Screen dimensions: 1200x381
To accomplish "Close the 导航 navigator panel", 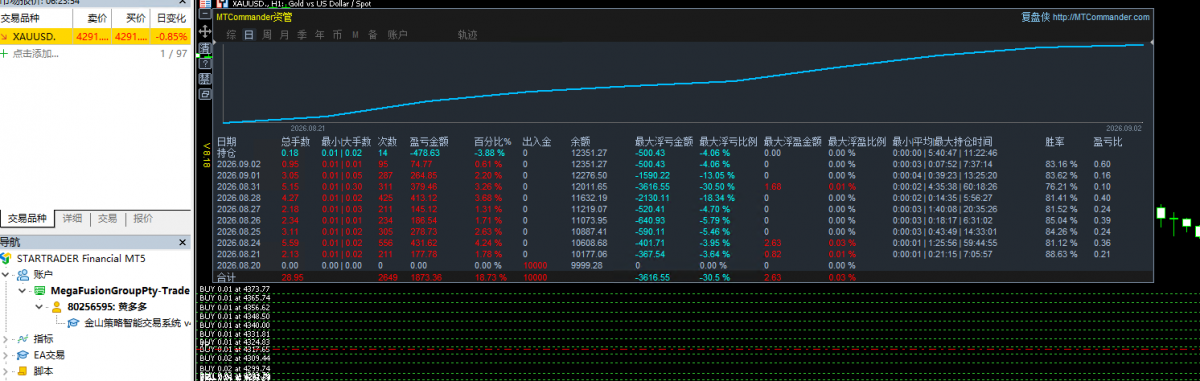I will [x=182, y=242].
